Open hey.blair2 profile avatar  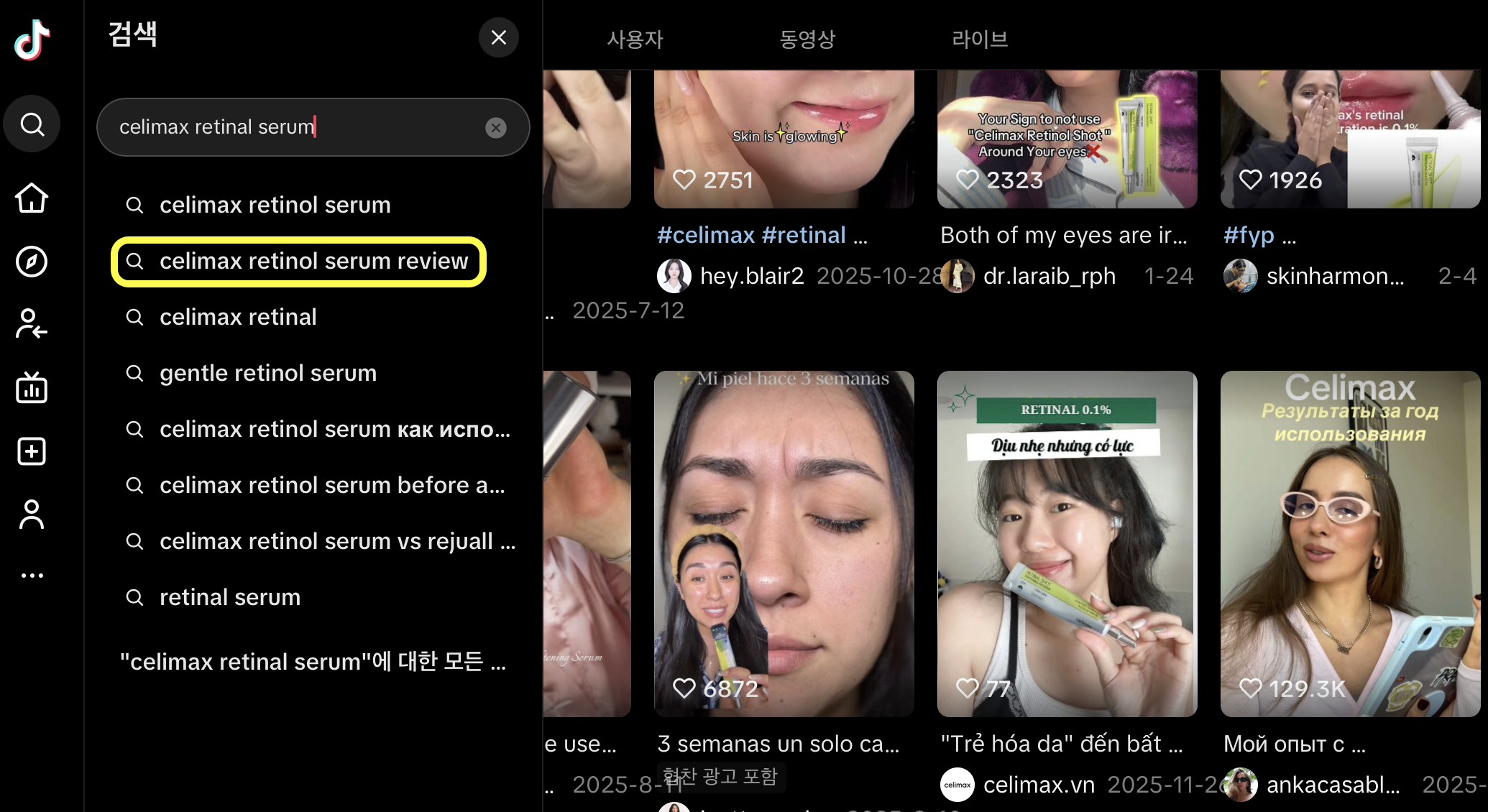coord(674,276)
